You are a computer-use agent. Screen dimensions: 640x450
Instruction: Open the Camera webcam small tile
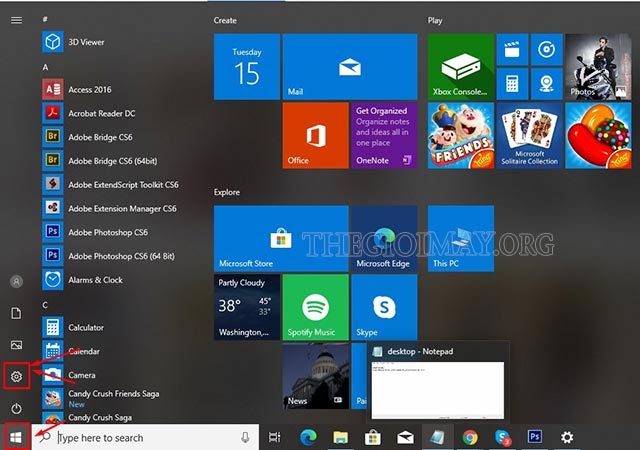547,84
